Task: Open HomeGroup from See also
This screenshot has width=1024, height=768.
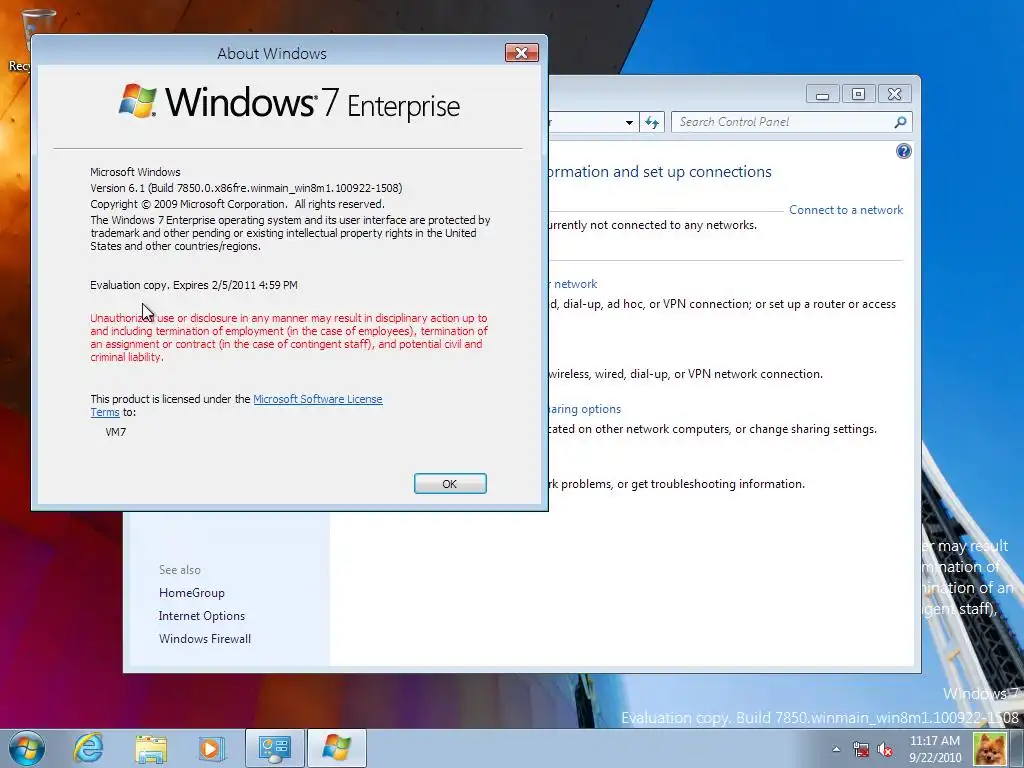Action: point(191,593)
